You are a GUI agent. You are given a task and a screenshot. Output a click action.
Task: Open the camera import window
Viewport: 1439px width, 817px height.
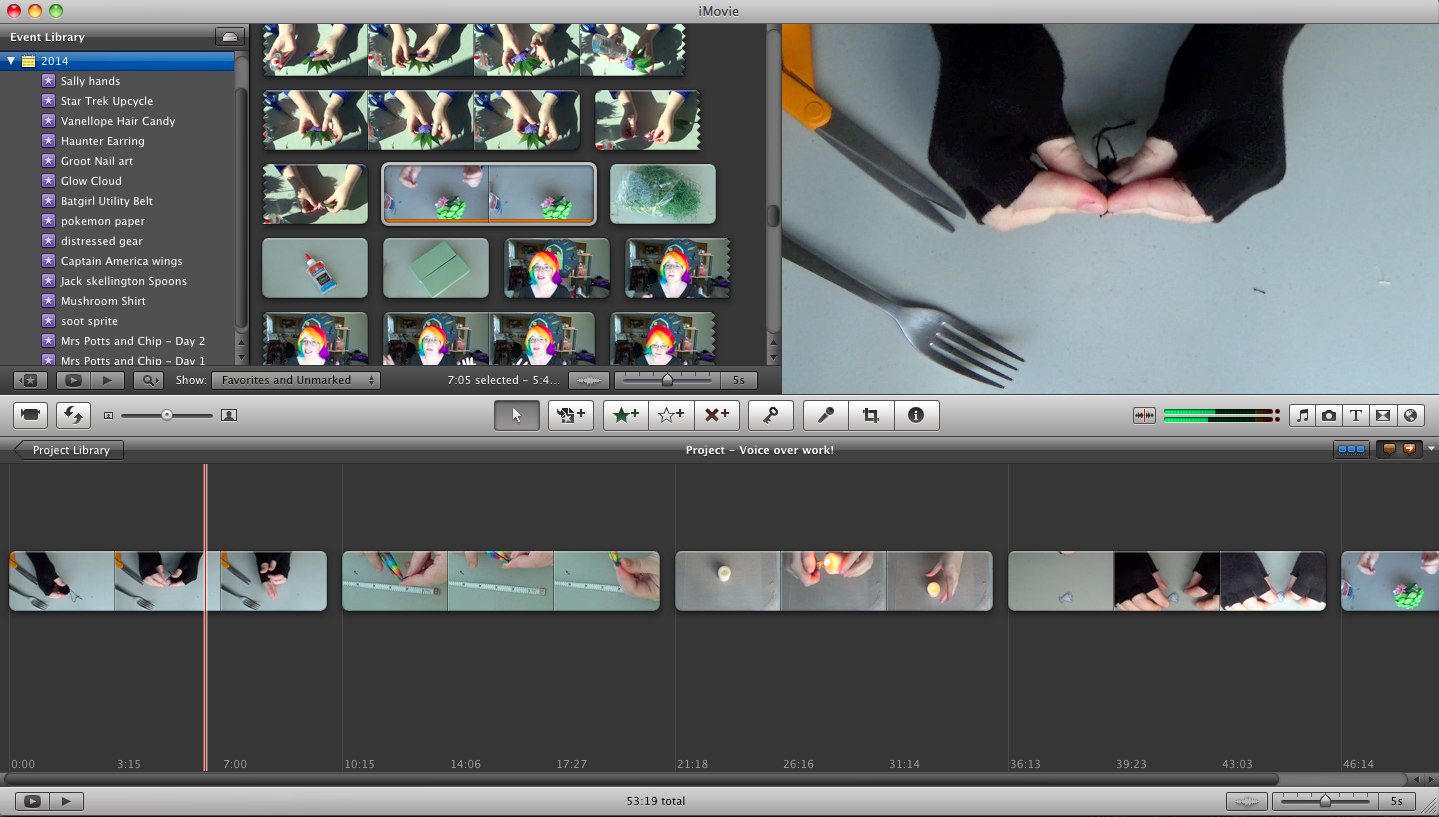tap(30, 414)
